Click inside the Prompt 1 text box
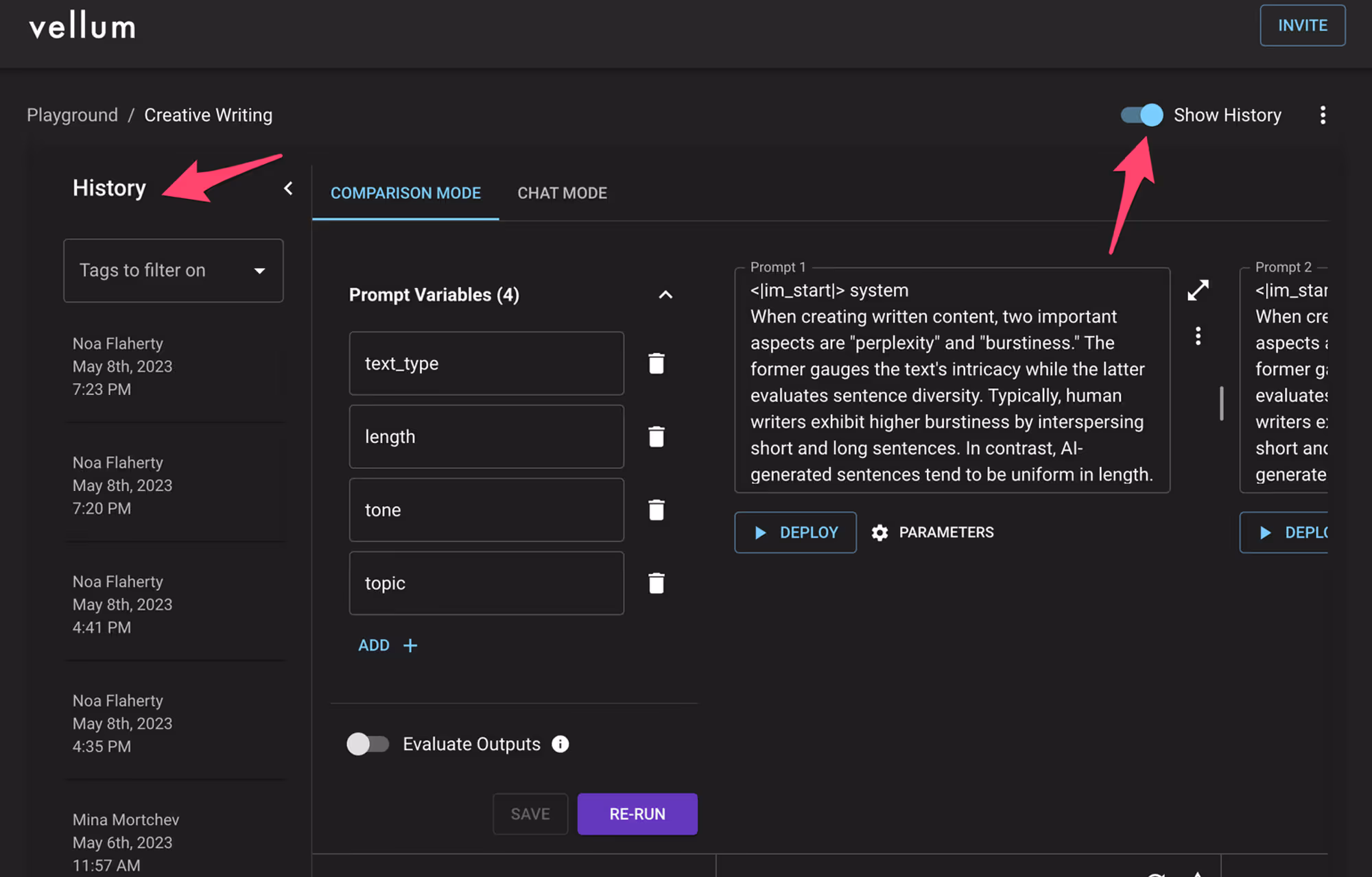The width and height of the screenshot is (1372, 877). (952, 381)
